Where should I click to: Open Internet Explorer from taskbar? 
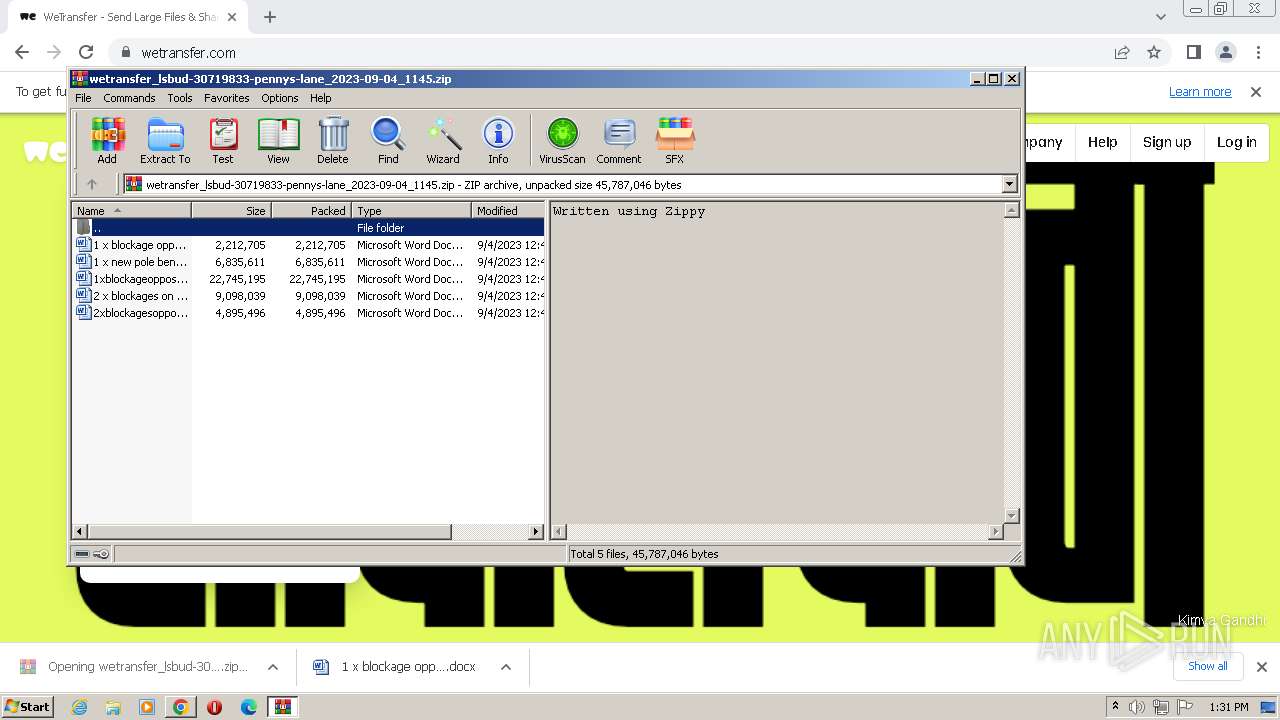79,707
